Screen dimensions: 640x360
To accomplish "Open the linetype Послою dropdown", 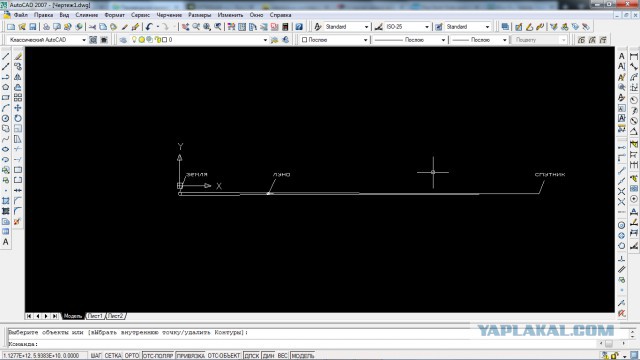I will point(443,40).
